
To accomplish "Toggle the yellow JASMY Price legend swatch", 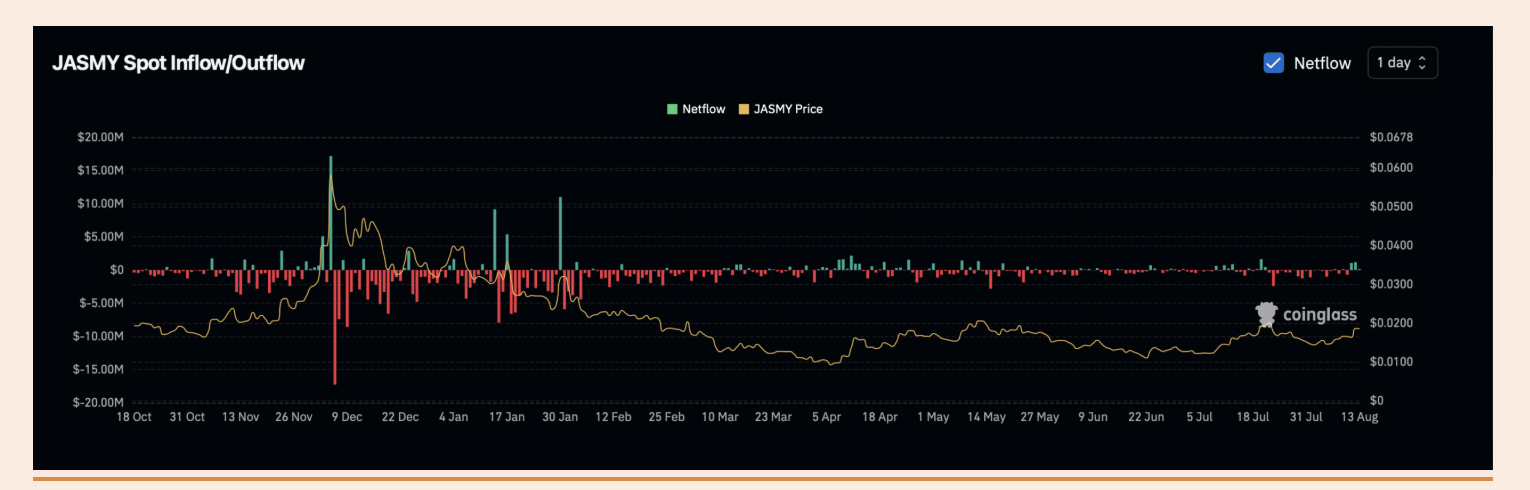I will 743,109.
